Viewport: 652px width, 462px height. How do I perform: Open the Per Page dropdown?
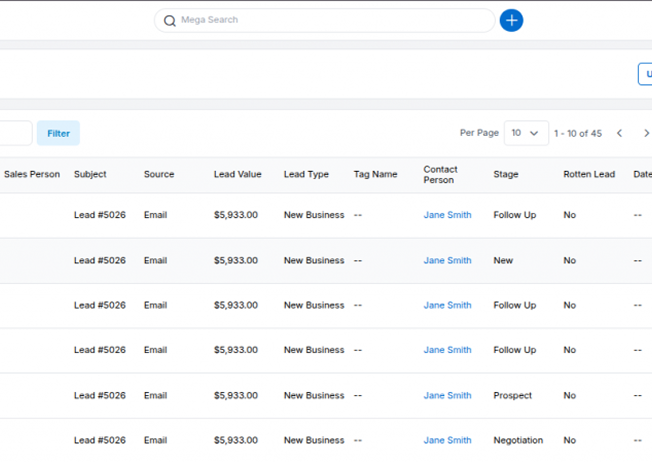click(x=526, y=133)
